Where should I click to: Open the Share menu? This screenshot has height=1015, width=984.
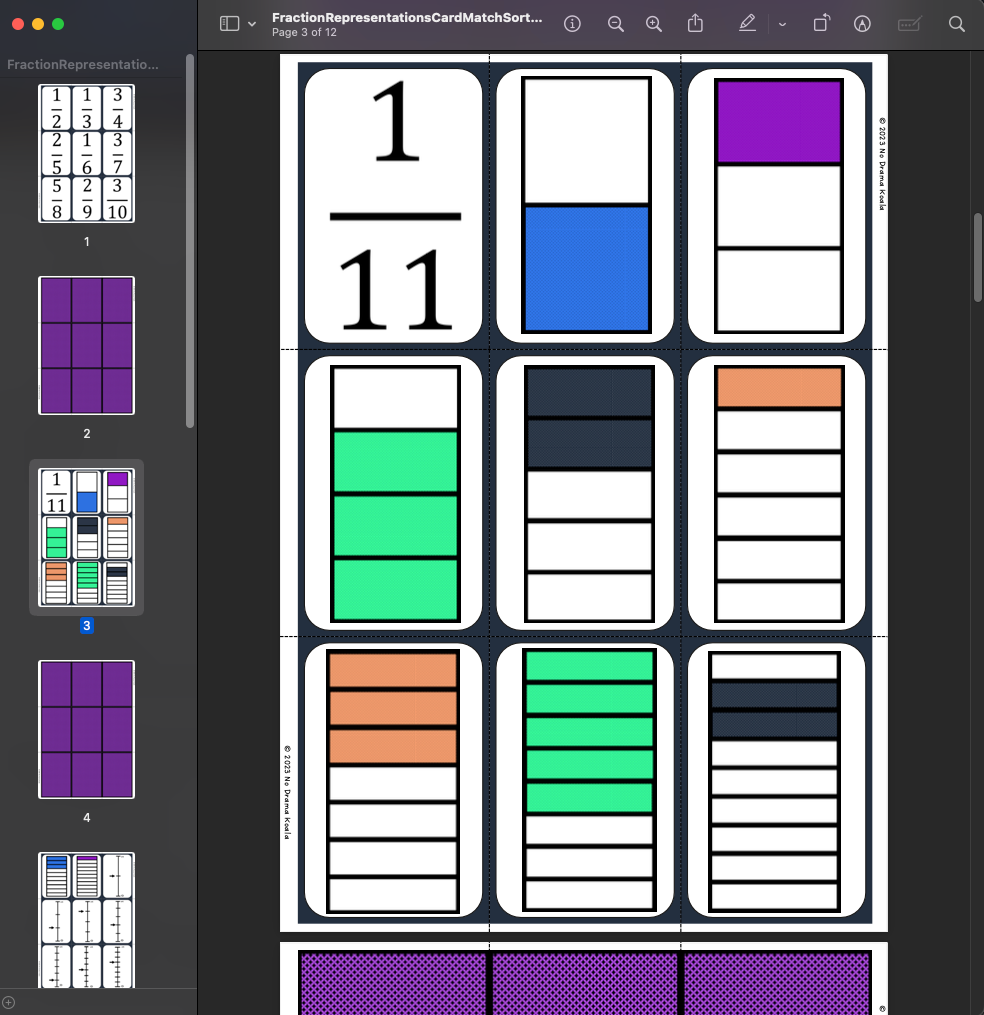695,23
